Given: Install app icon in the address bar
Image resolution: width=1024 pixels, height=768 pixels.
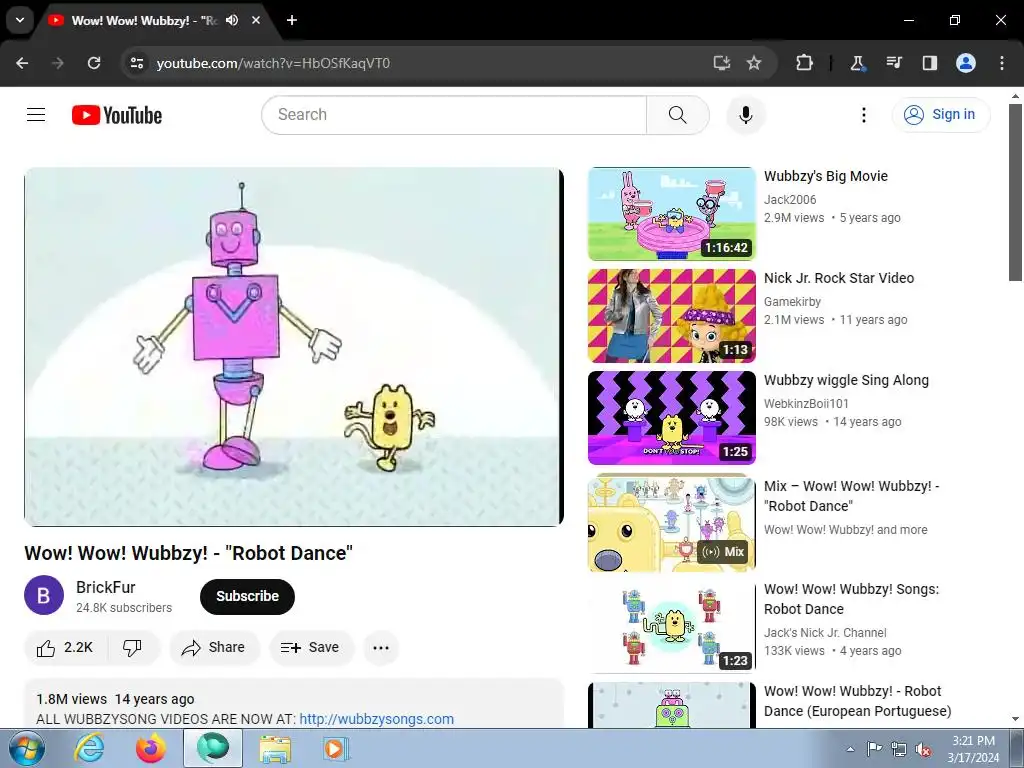Looking at the screenshot, I should (x=721, y=63).
